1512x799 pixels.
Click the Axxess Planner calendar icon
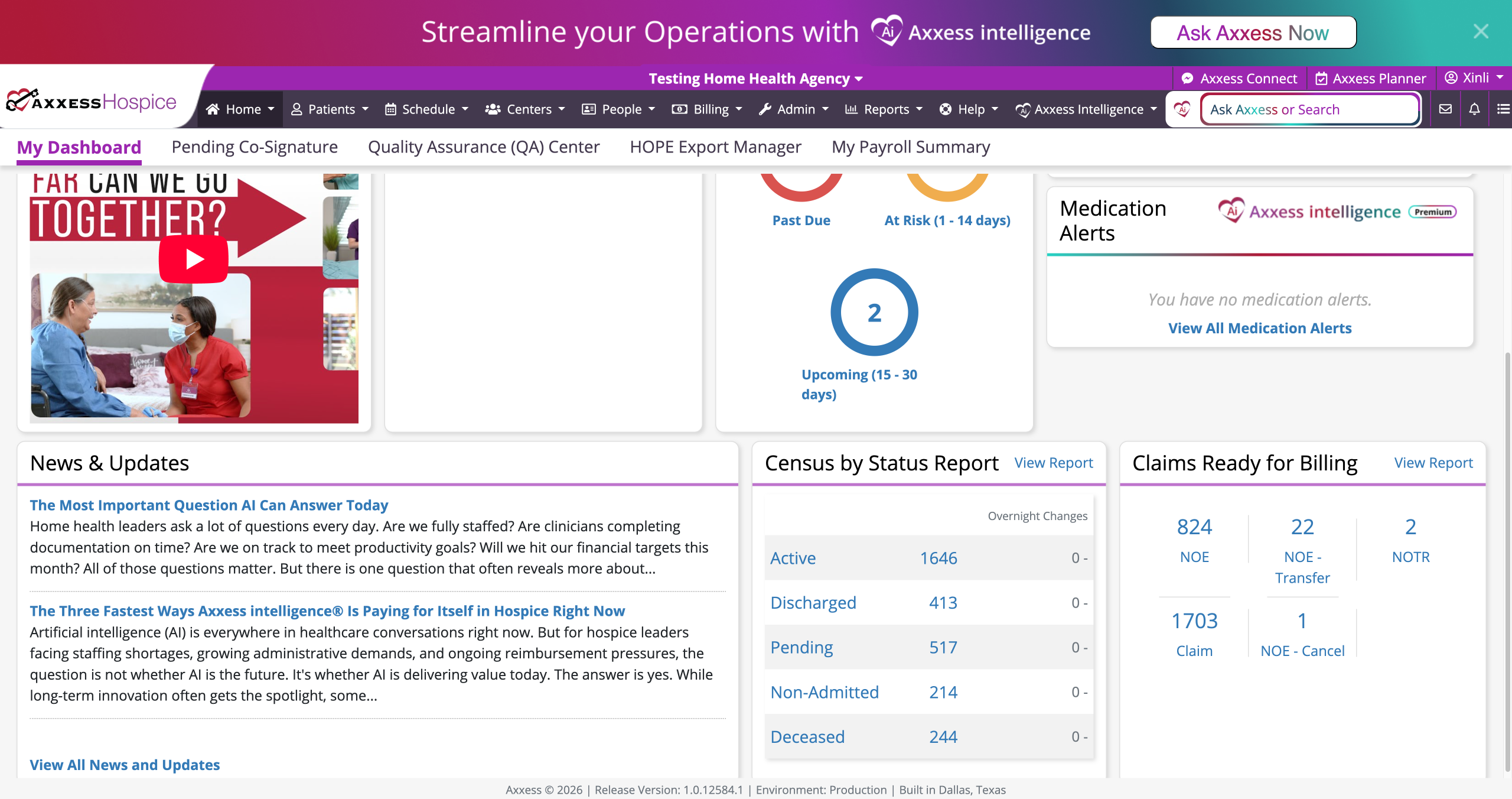click(x=1321, y=79)
